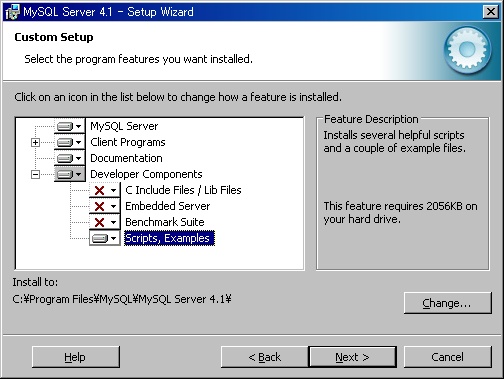
Task: Collapse the Developer Components tree node
Action: coord(35,174)
